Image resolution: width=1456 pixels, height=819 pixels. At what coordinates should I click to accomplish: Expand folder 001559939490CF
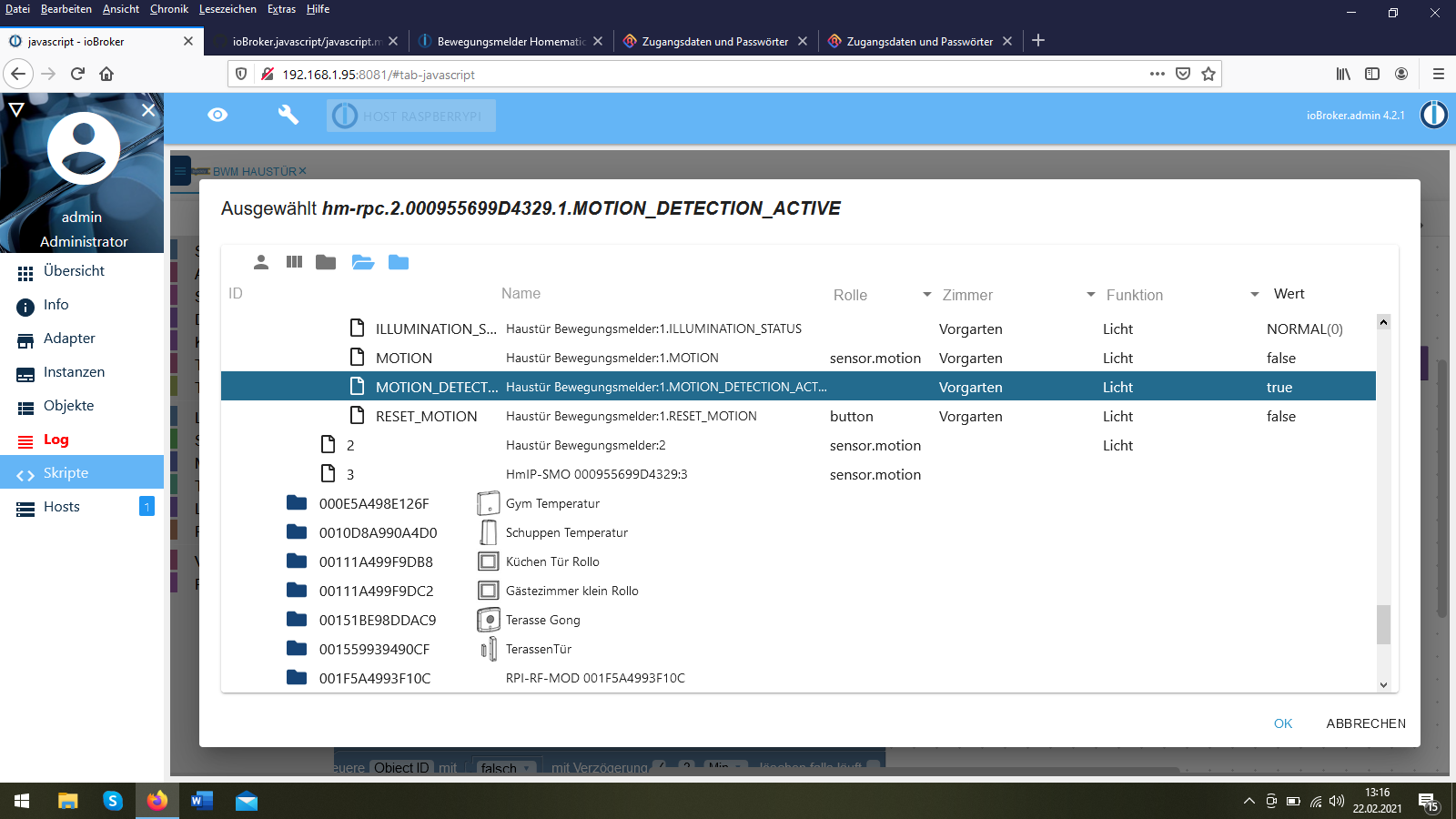[297, 648]
